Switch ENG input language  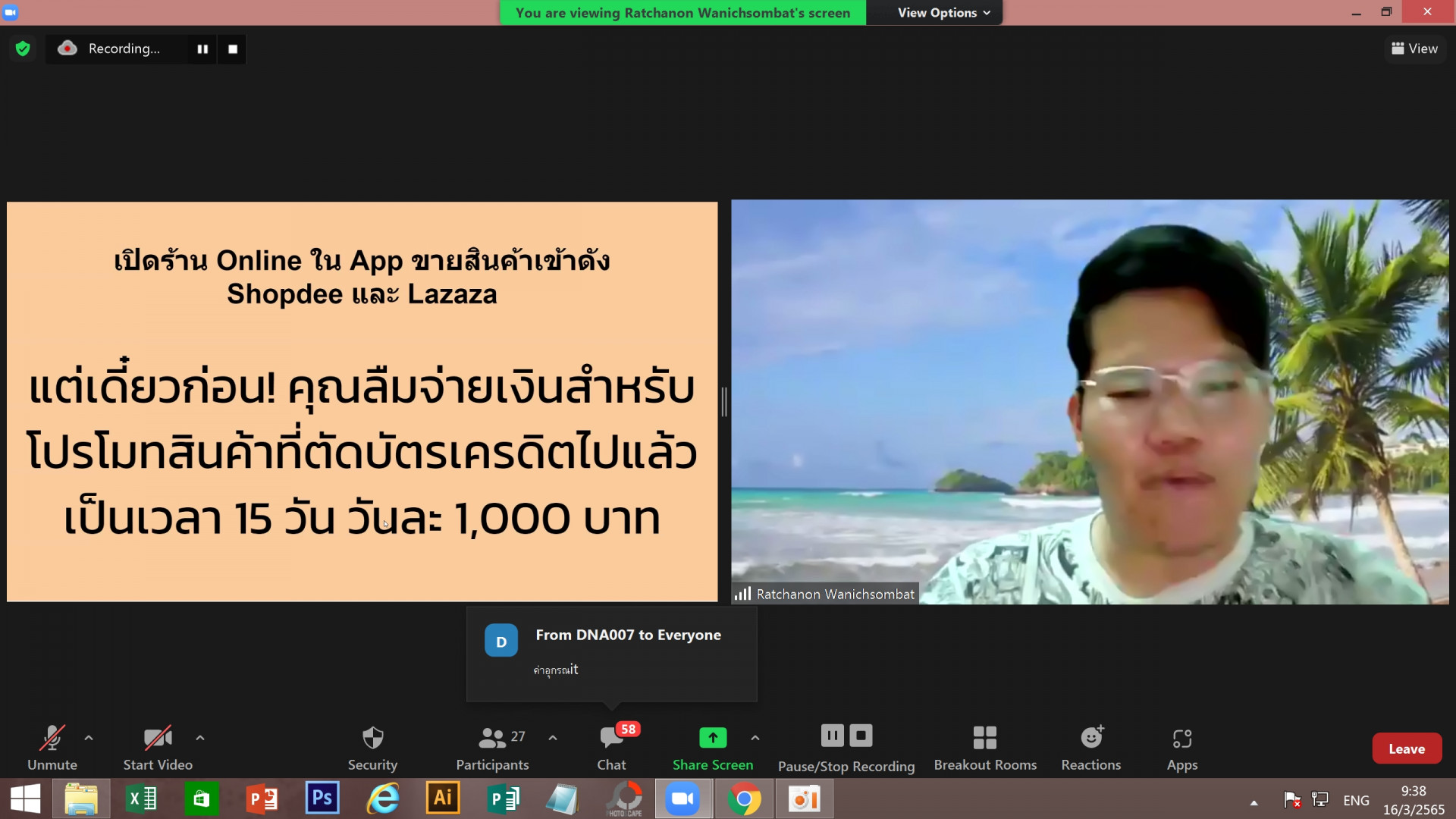[1356, 800]
